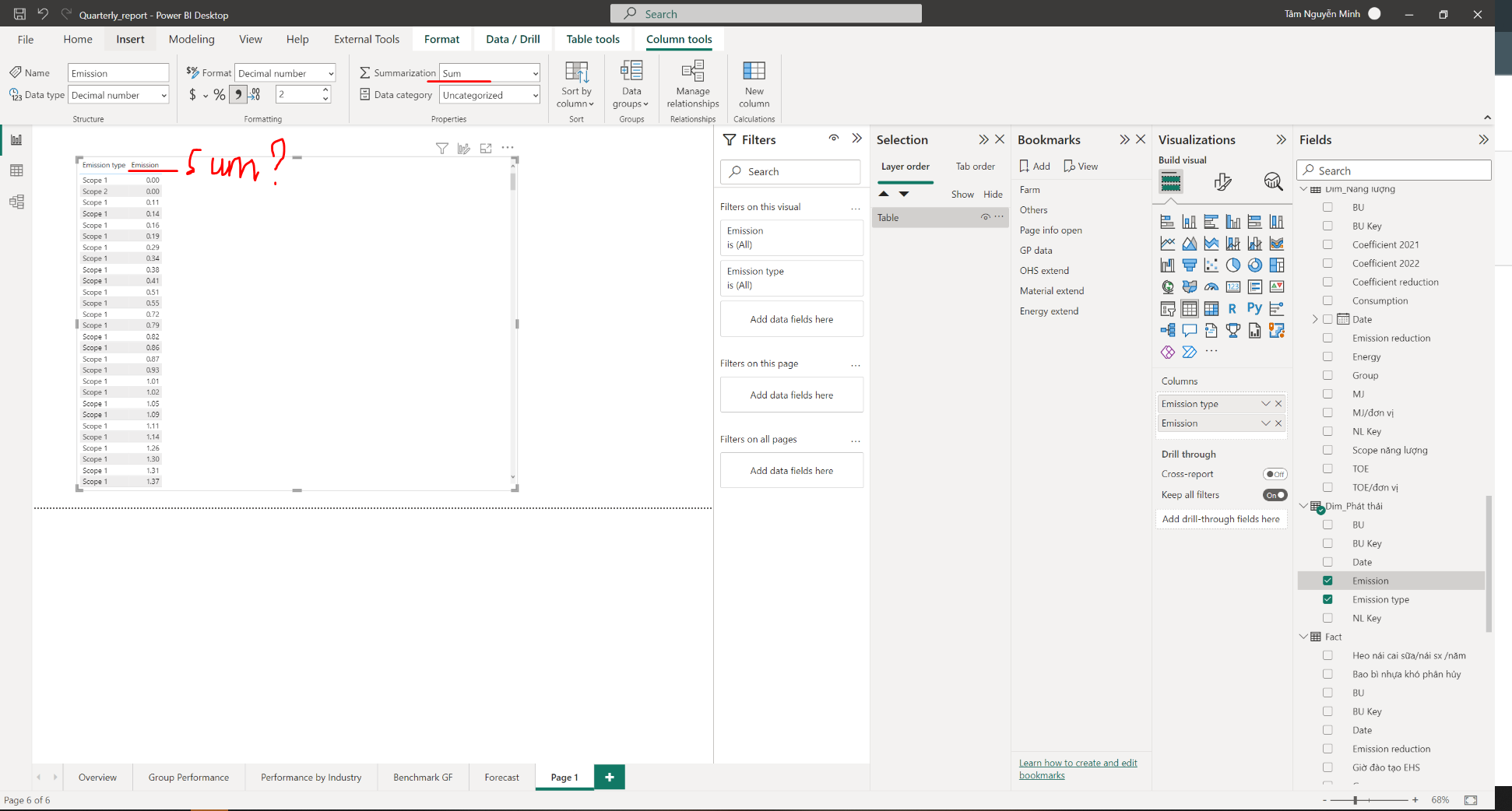
Task: Switch to the Forecast page tab
Action: coord(501,777)
